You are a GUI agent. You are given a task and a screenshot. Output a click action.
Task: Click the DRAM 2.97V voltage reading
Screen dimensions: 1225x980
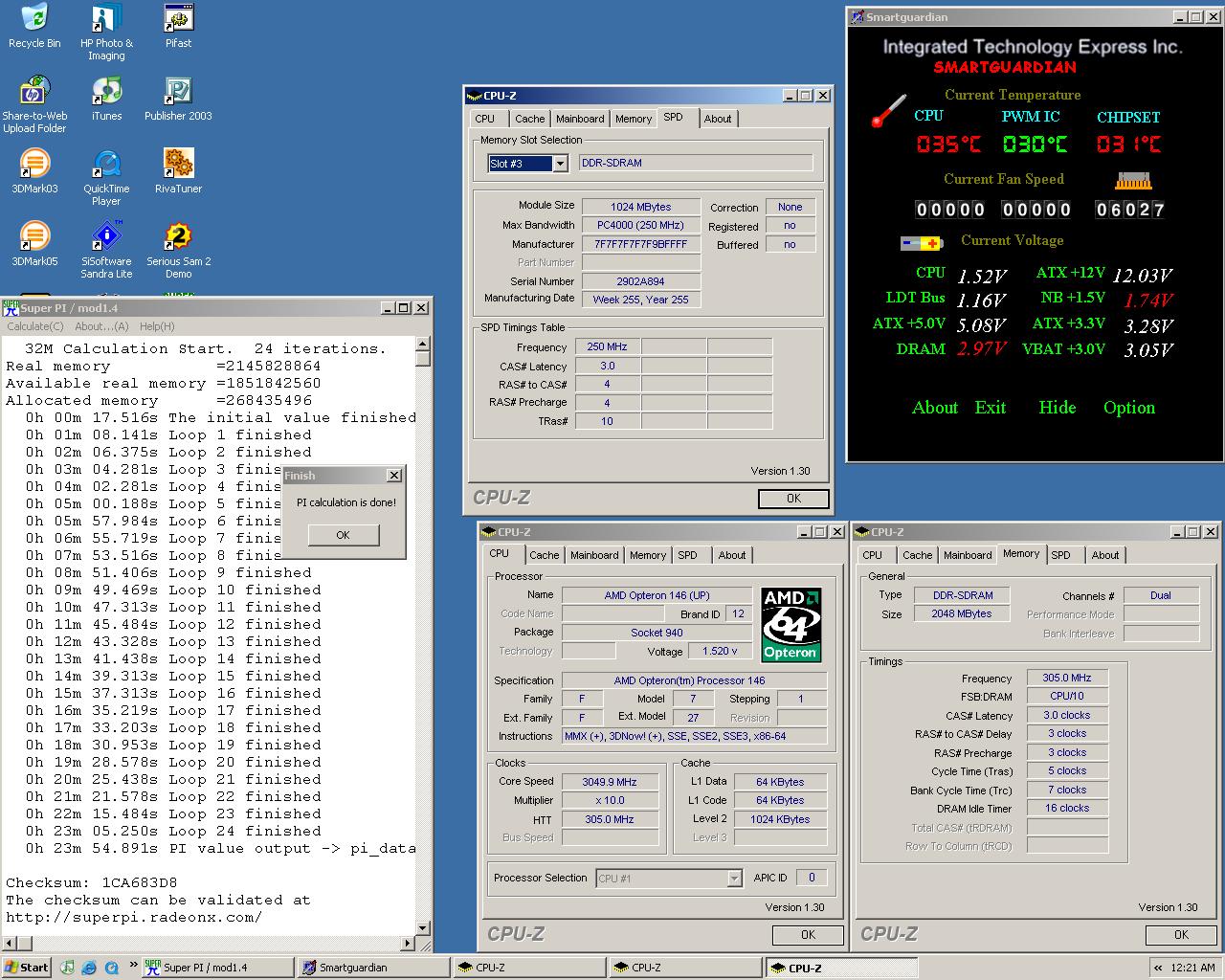[x=981, y=349]
